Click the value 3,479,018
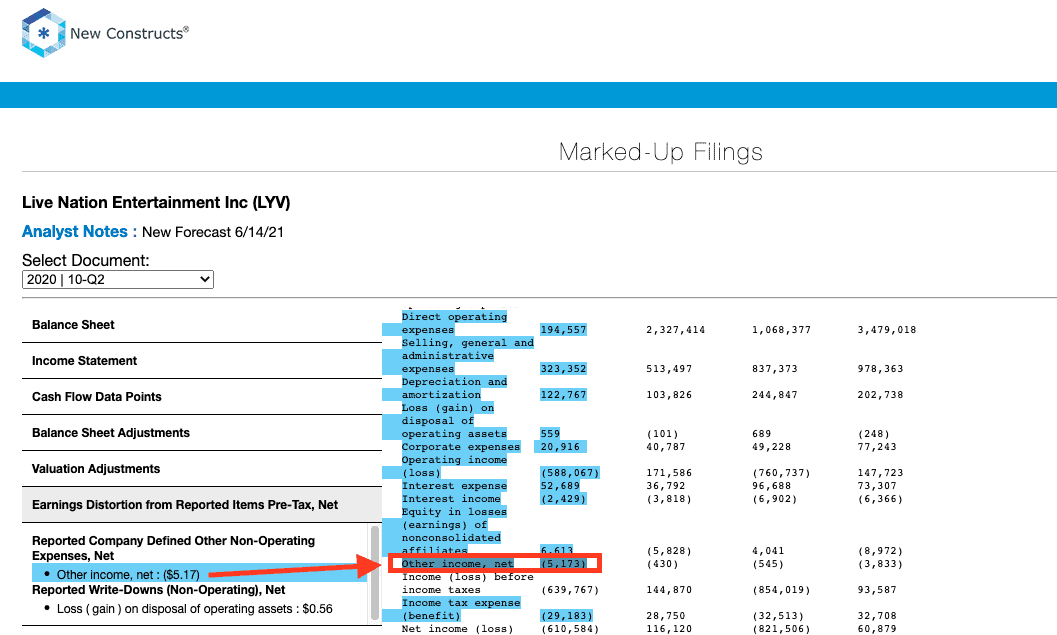Viewport: 1057px width, 635px height. (886, 330)
